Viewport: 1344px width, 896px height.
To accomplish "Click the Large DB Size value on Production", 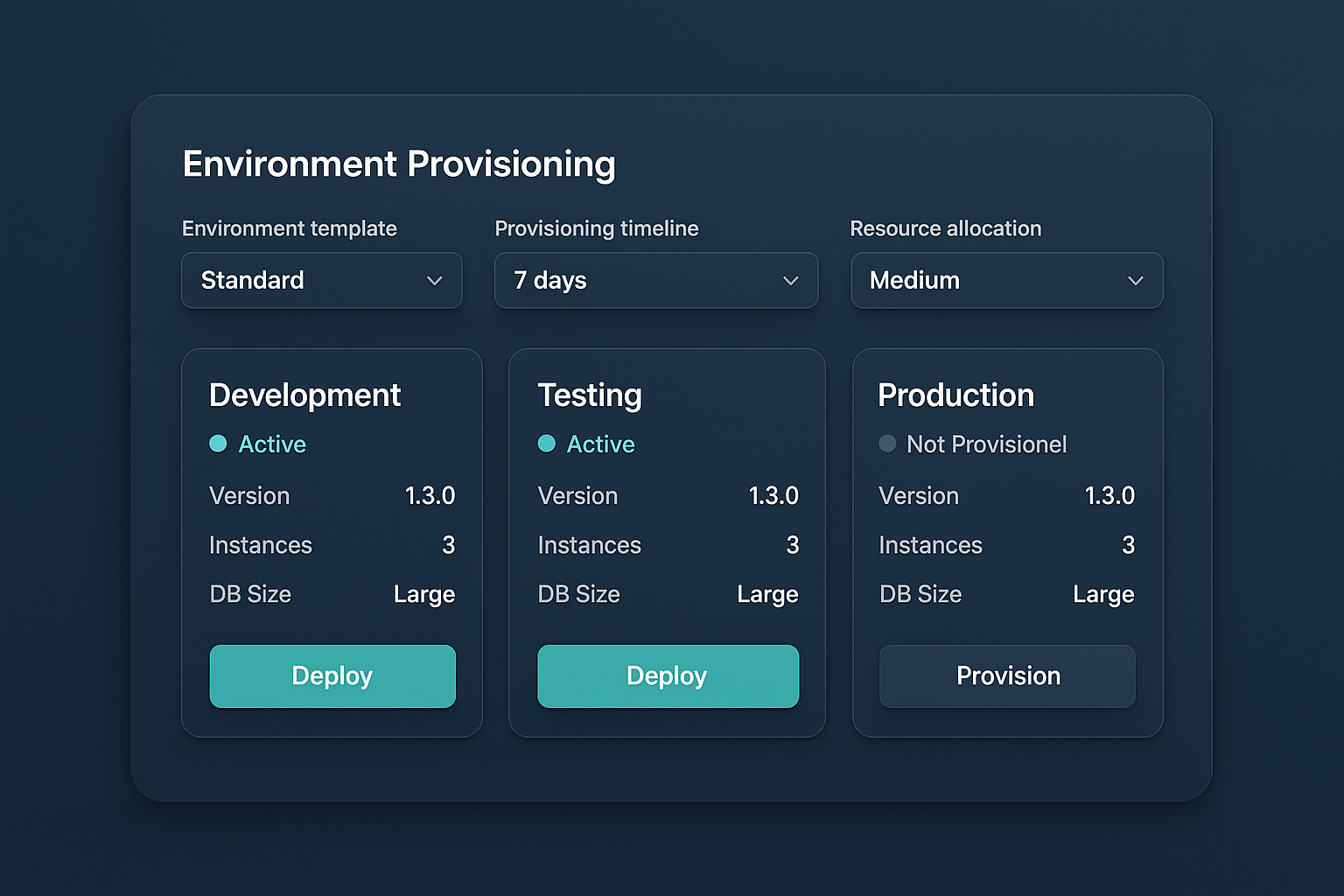I will (x=1103, y=594).
